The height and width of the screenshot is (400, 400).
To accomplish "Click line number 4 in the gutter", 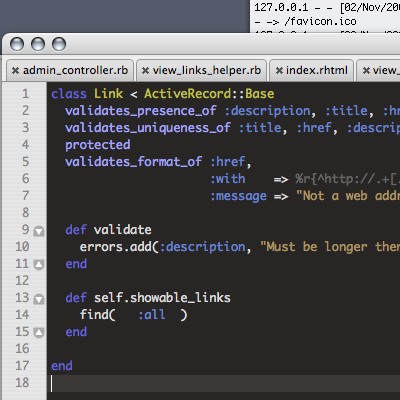I will 26,145.
